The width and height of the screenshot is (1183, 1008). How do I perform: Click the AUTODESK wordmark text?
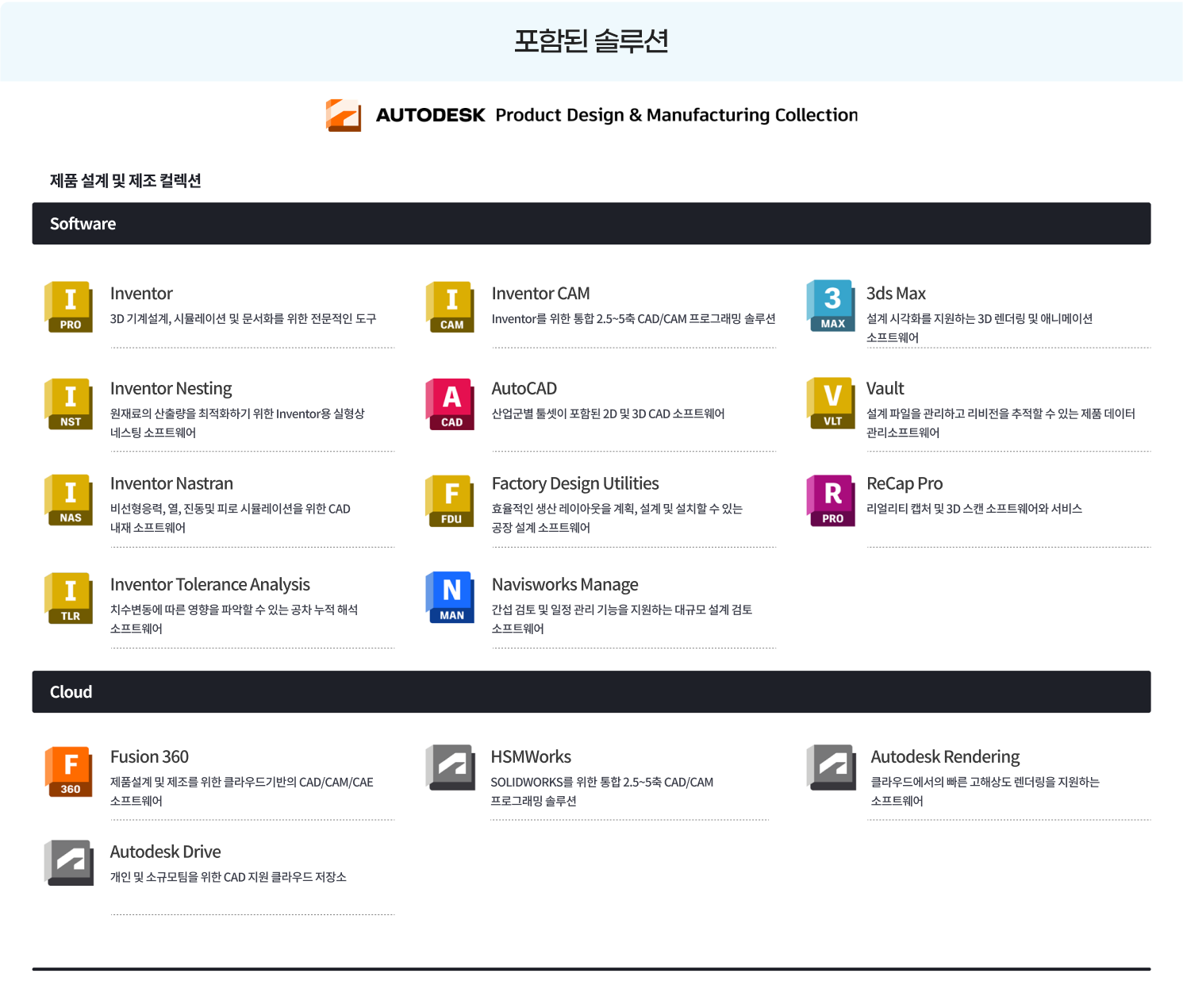point(431,115)
